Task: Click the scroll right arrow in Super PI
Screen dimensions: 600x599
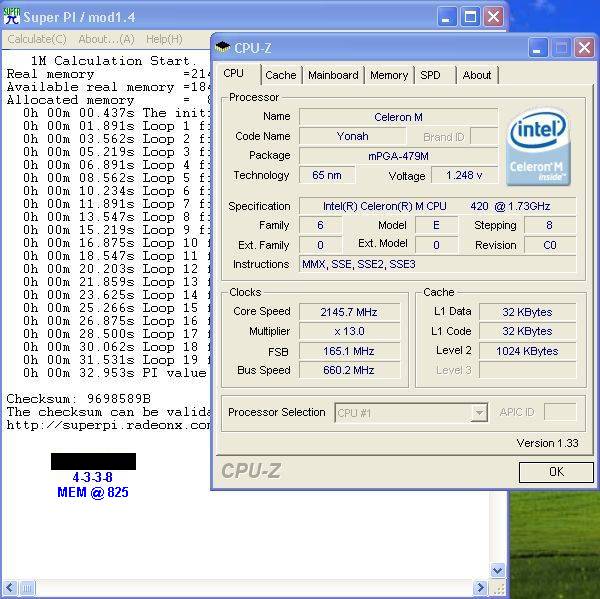Action: coord(480,587)
